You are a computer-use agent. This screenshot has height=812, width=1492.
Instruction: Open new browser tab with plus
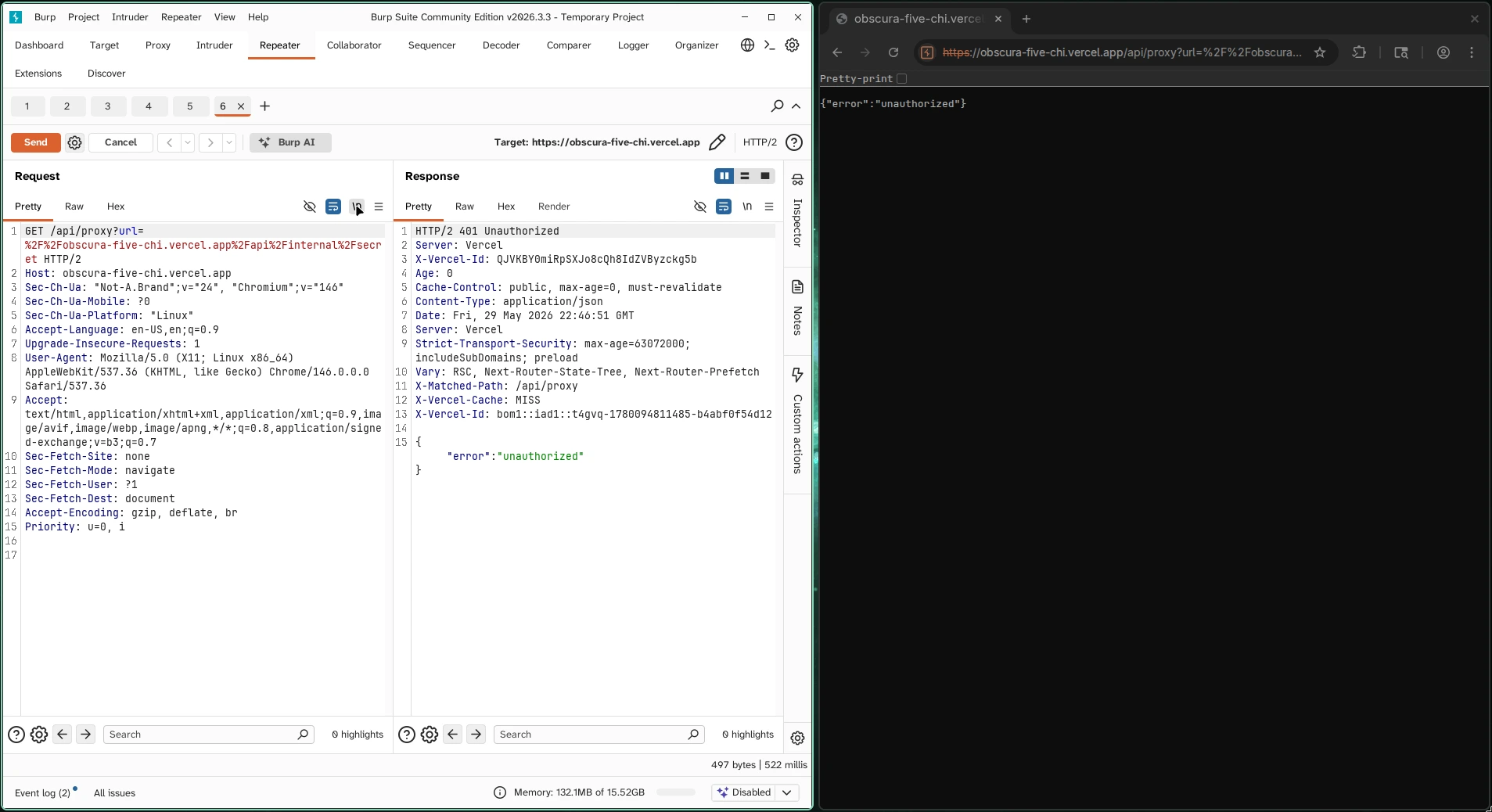[1026, 19]
